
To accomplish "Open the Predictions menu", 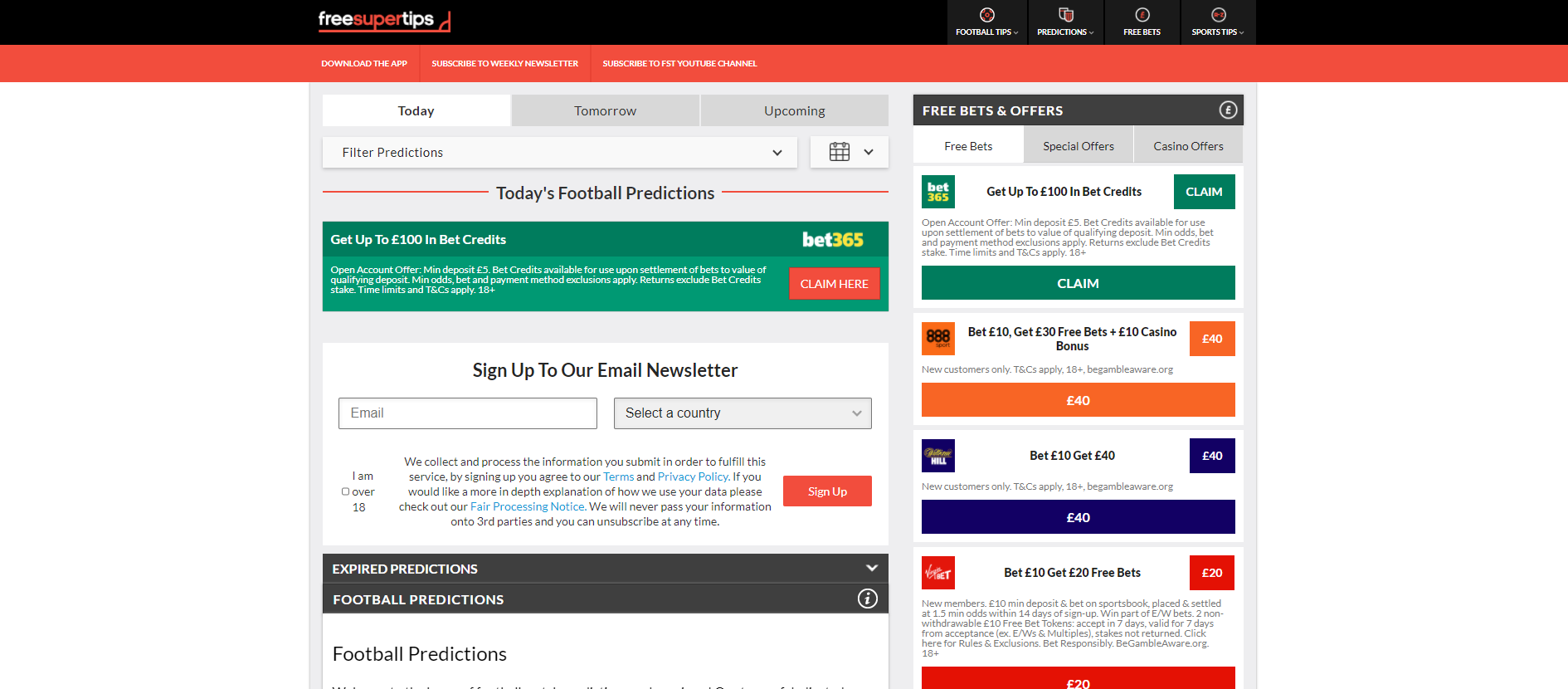I will [x=1066, y=22].
